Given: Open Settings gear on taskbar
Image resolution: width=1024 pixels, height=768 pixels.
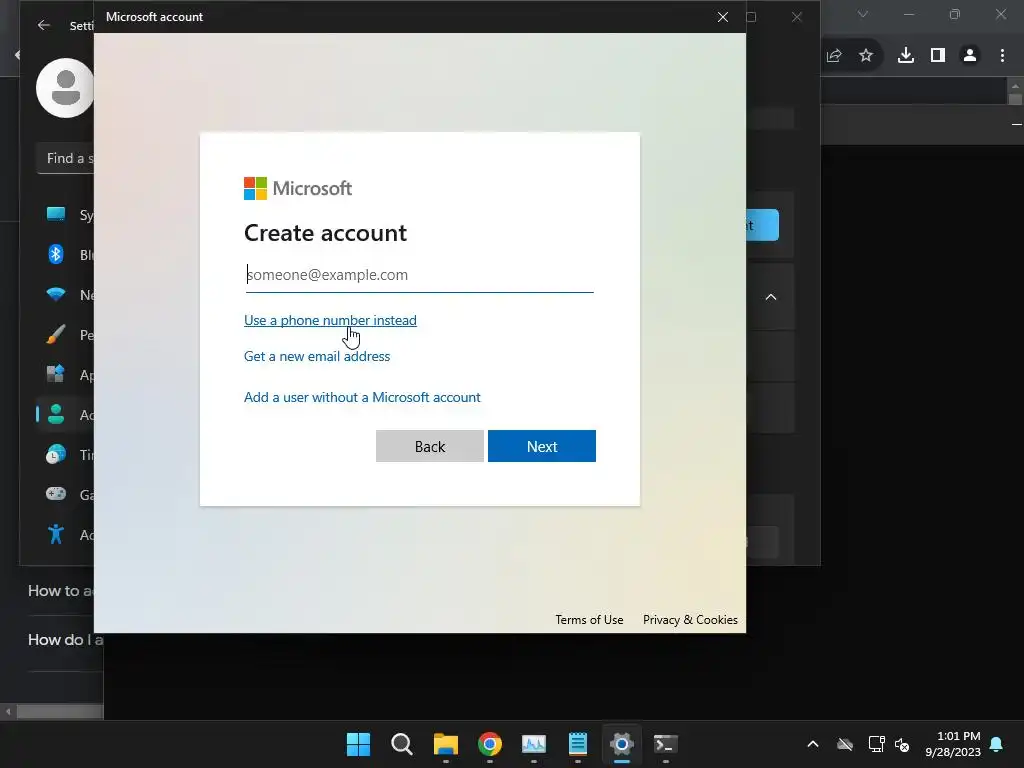Looking at the screenshot, I should pos(622,744).
